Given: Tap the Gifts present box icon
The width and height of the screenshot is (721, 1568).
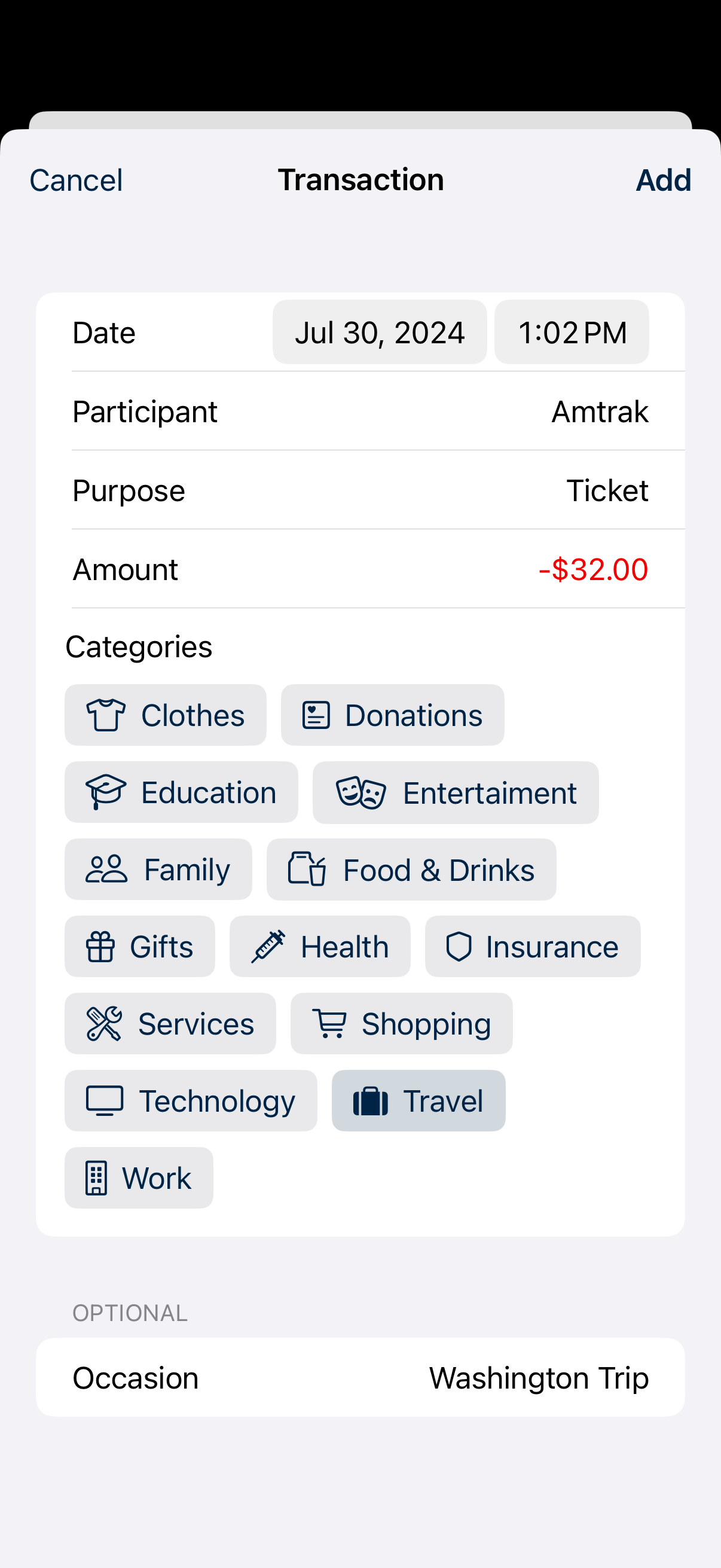Looking at the screenshot, I should pos(100,947).
